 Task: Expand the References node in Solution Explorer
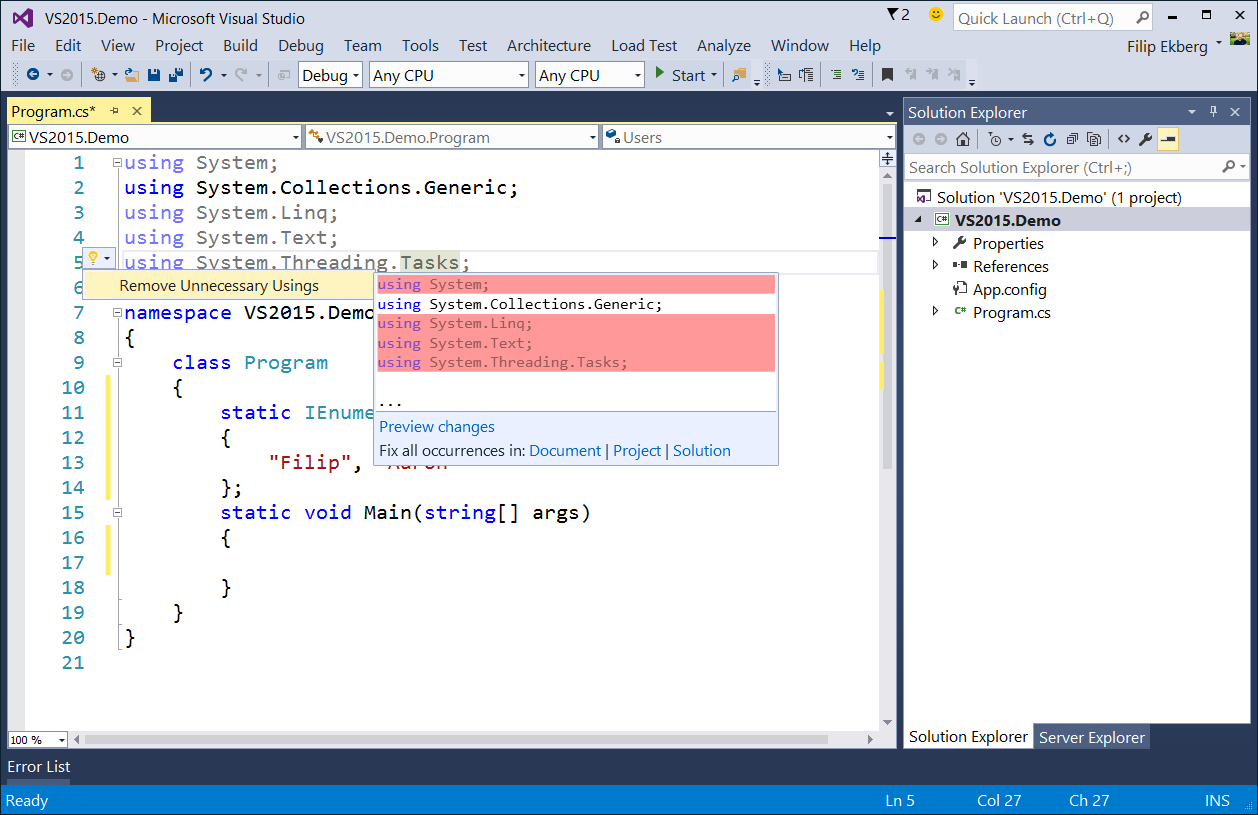[x=936, y=265]
